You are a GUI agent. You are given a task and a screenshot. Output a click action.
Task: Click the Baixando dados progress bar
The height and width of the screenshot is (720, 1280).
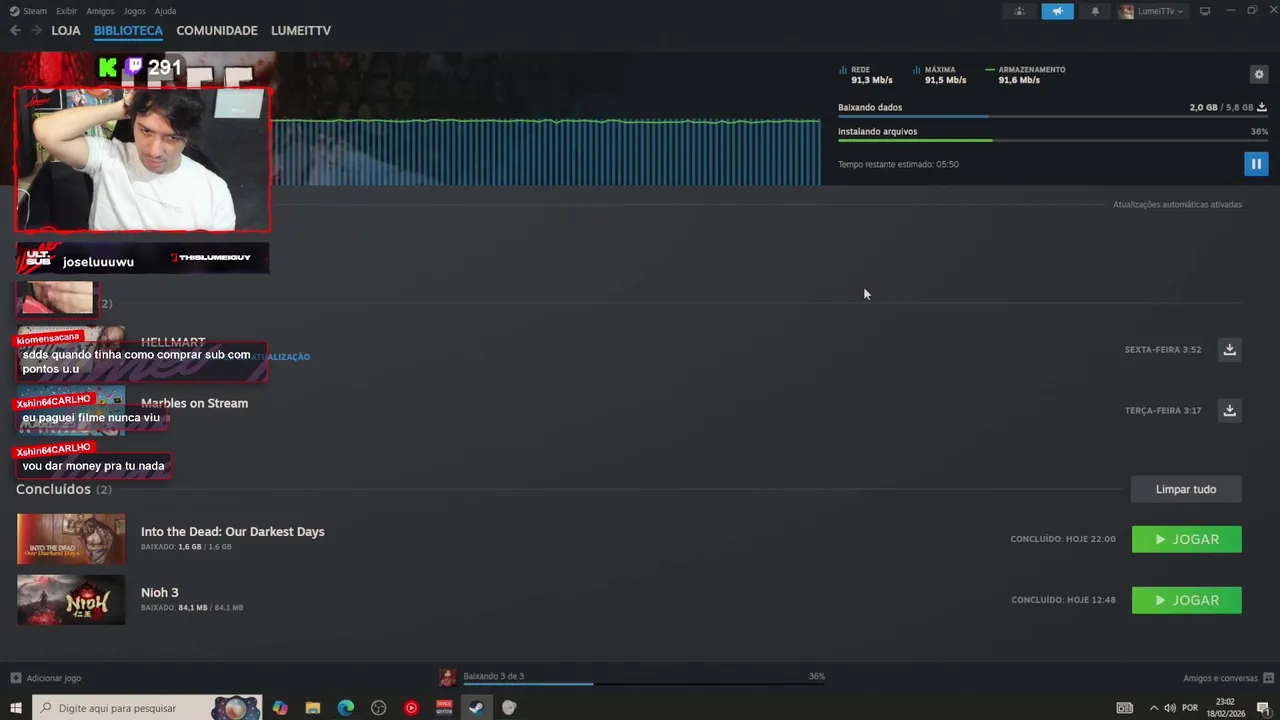(x=1053, y=116)
